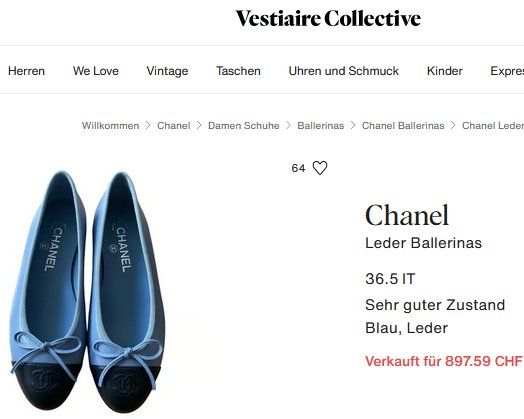Go to Chanel Ballerinas breadcrumb
The image size is (524, 419).
(403, 126)
